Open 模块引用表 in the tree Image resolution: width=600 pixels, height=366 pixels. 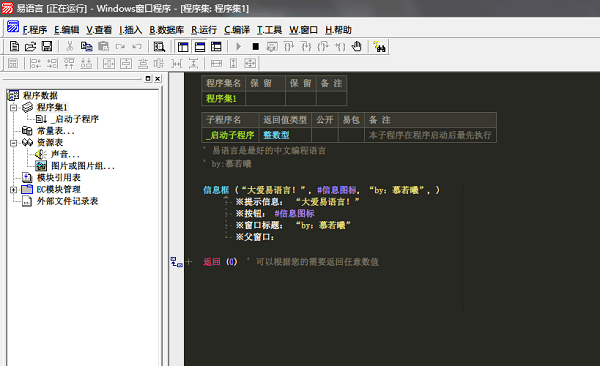(59, 178)
